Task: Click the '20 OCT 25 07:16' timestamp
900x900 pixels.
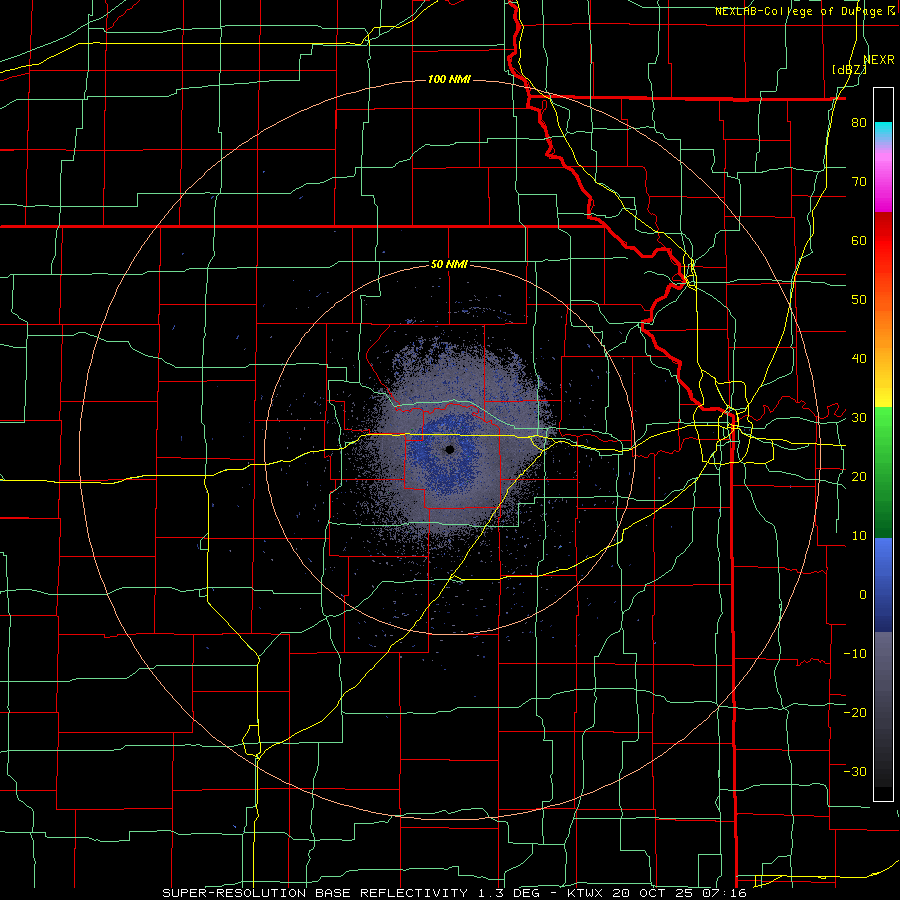Action: point(680,893)
